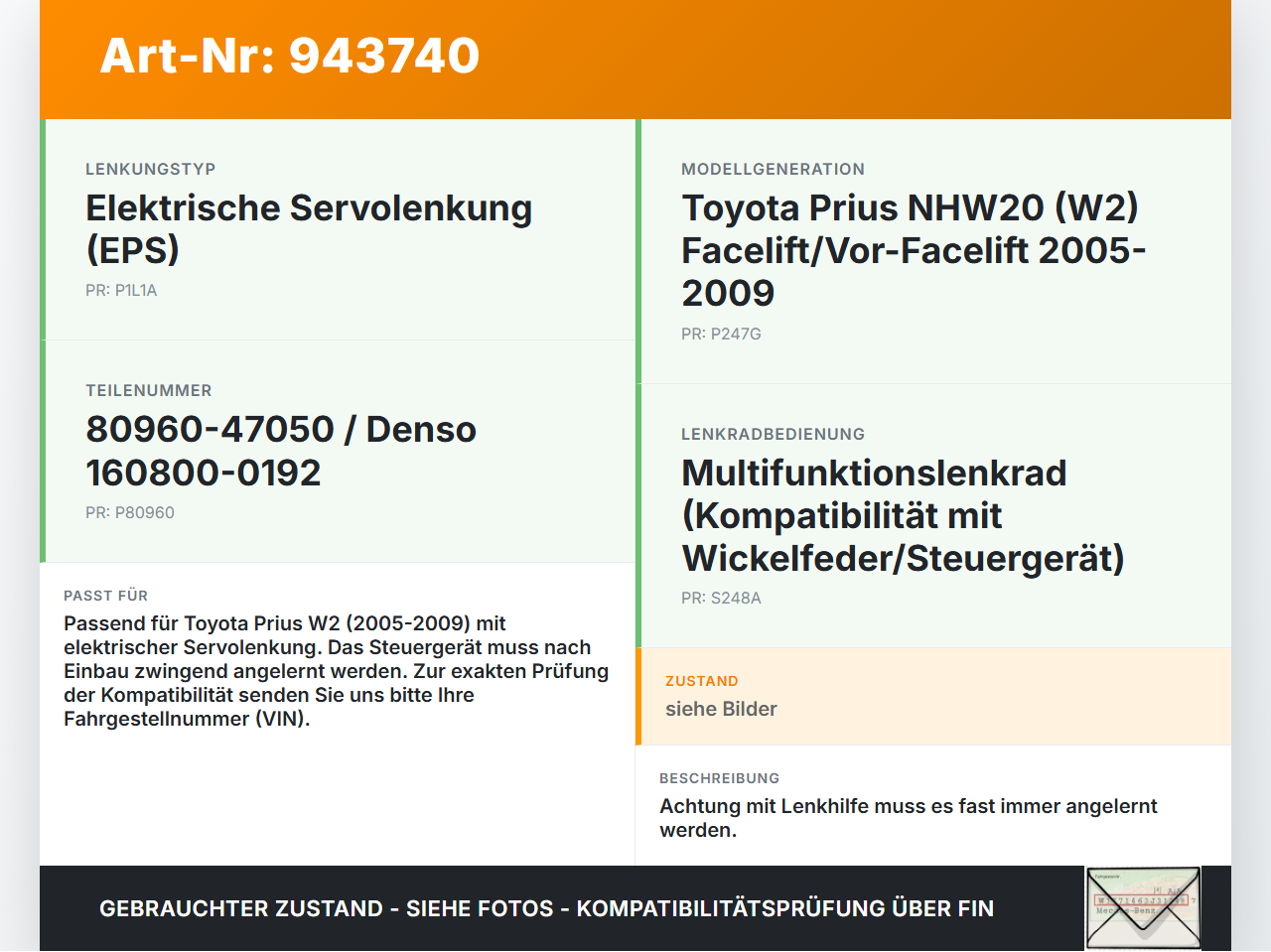Click the Passend für Toyota Prius W2 paragraph
This screenshot has width=1271, height=952.
[x=337, y=671]
